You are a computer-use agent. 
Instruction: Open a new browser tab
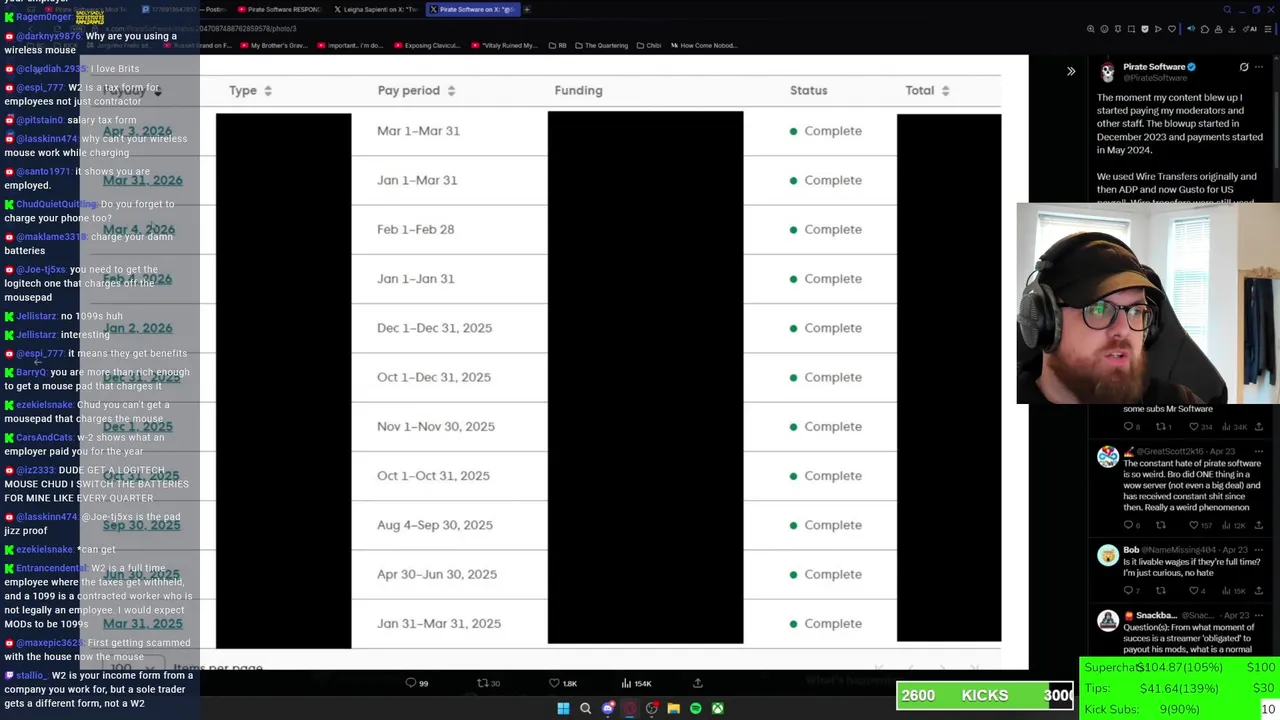[527, 9]
